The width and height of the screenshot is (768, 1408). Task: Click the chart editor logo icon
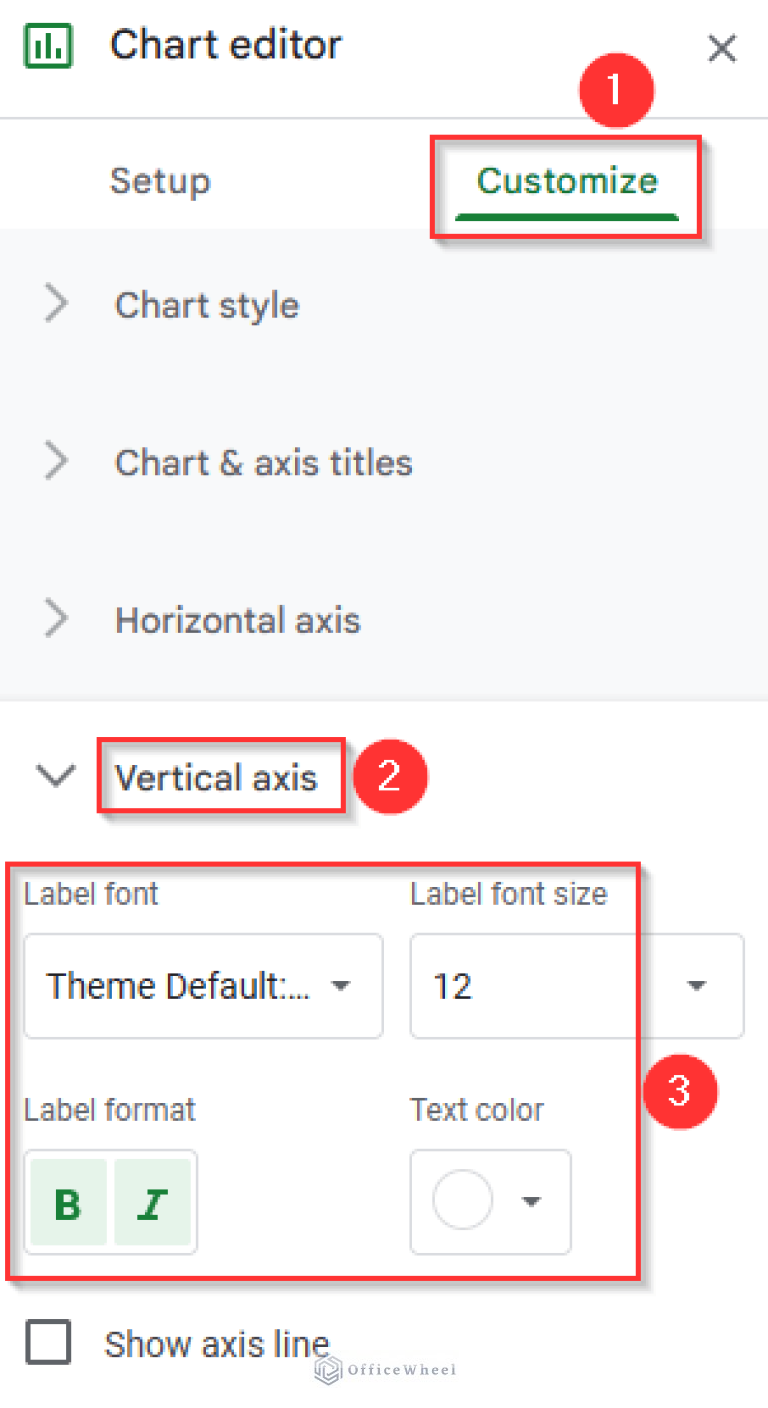(x=49, y=45)
